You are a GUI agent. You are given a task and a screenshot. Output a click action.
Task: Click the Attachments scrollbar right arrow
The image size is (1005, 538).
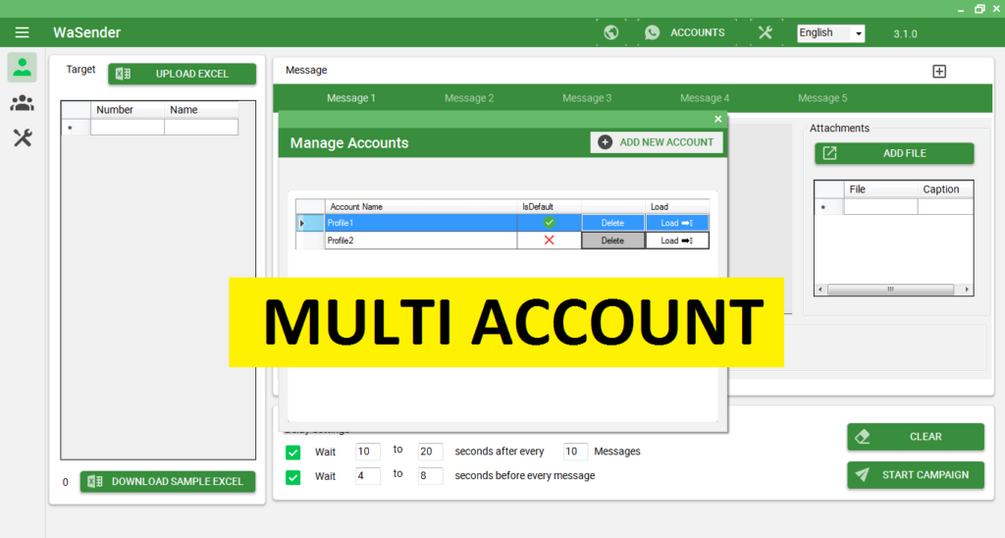pos(967,289)
